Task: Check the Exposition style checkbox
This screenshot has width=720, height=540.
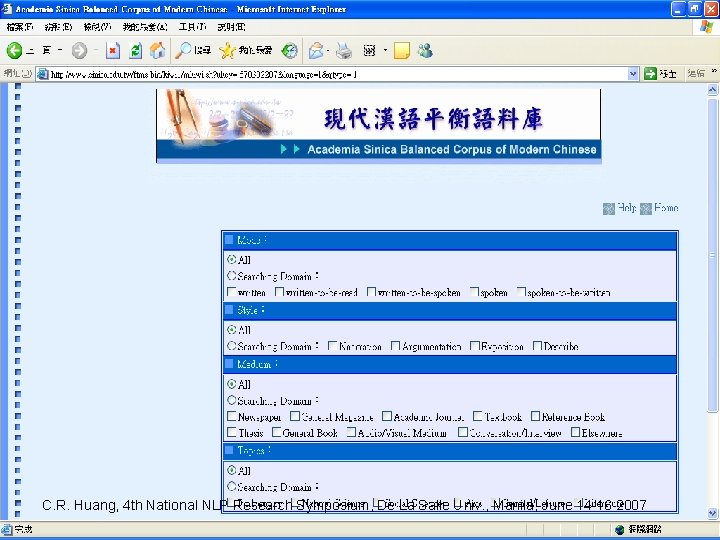Action: 475,346
